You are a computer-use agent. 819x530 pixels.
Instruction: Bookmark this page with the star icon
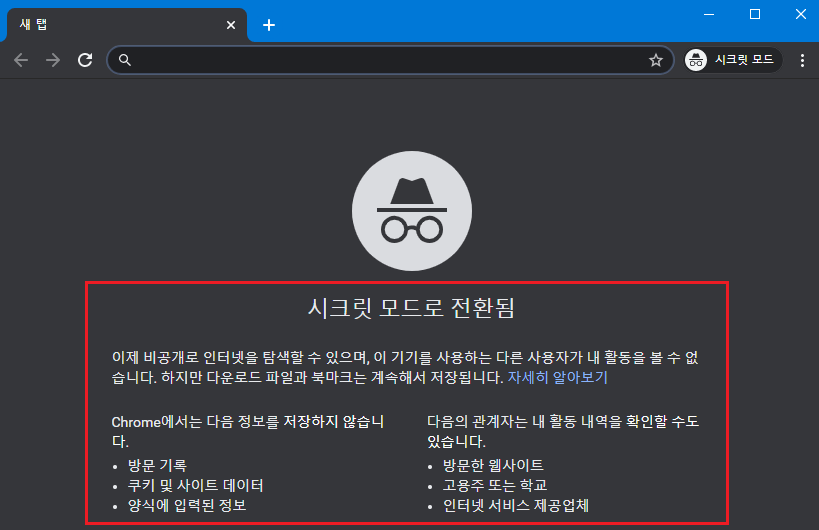click(656, 60)
